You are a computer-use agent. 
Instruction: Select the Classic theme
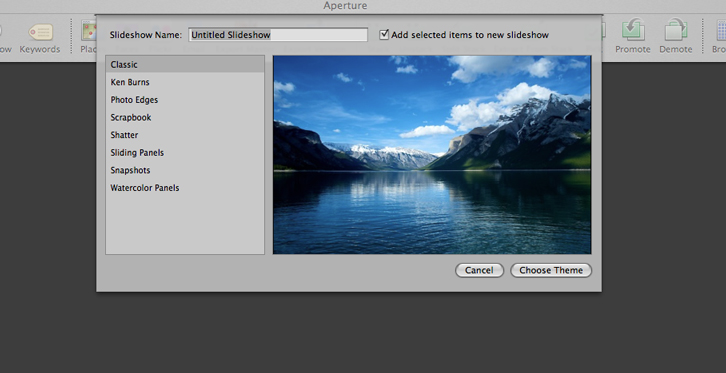pos(185,65)
